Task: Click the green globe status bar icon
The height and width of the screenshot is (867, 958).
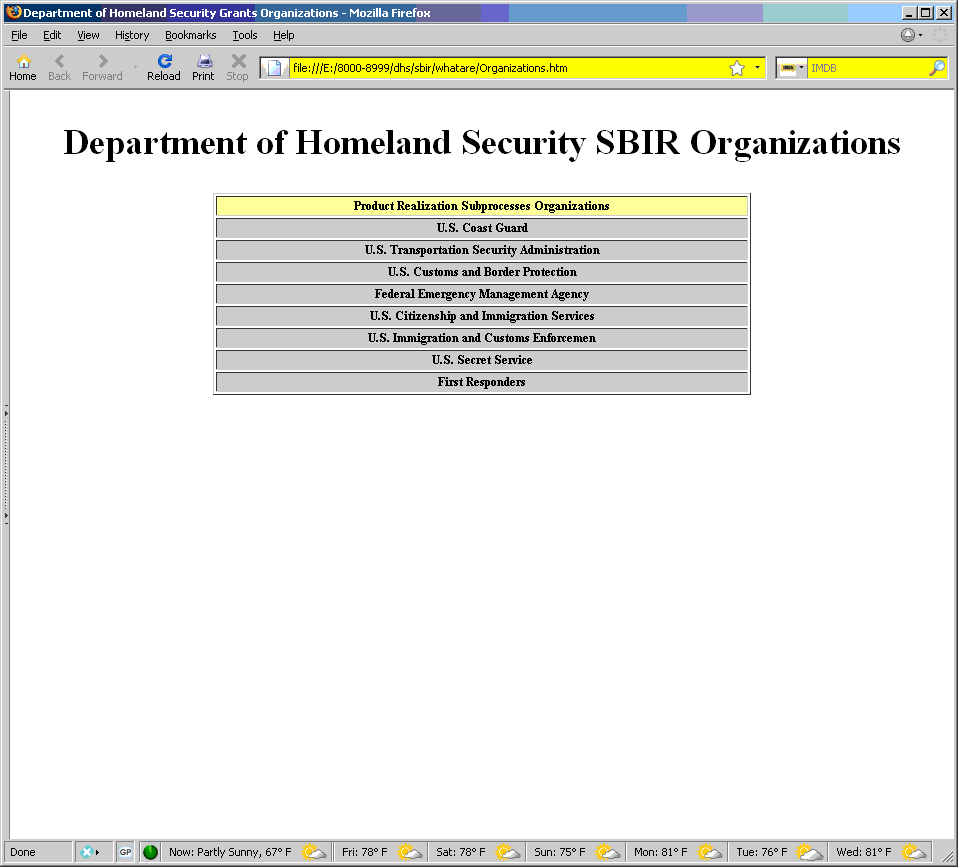Action: click(150, 852)
